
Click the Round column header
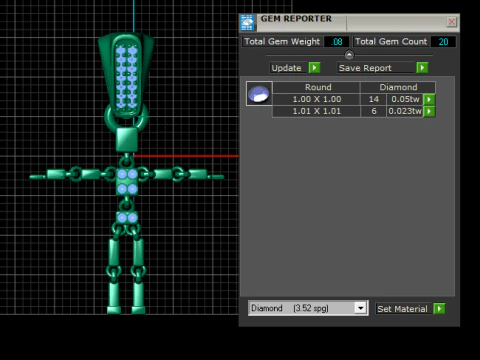click(x=316, y=87)
